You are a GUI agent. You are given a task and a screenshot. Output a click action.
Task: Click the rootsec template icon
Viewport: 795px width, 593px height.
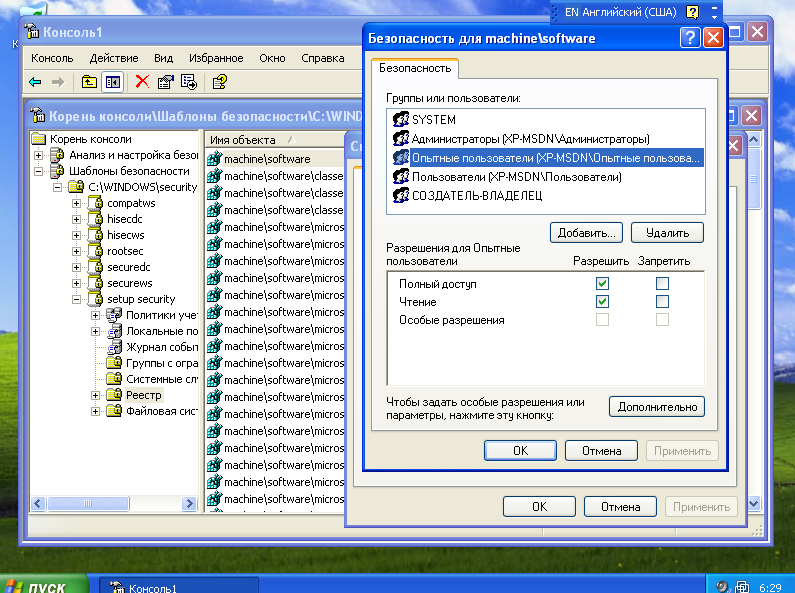[95, 251]
